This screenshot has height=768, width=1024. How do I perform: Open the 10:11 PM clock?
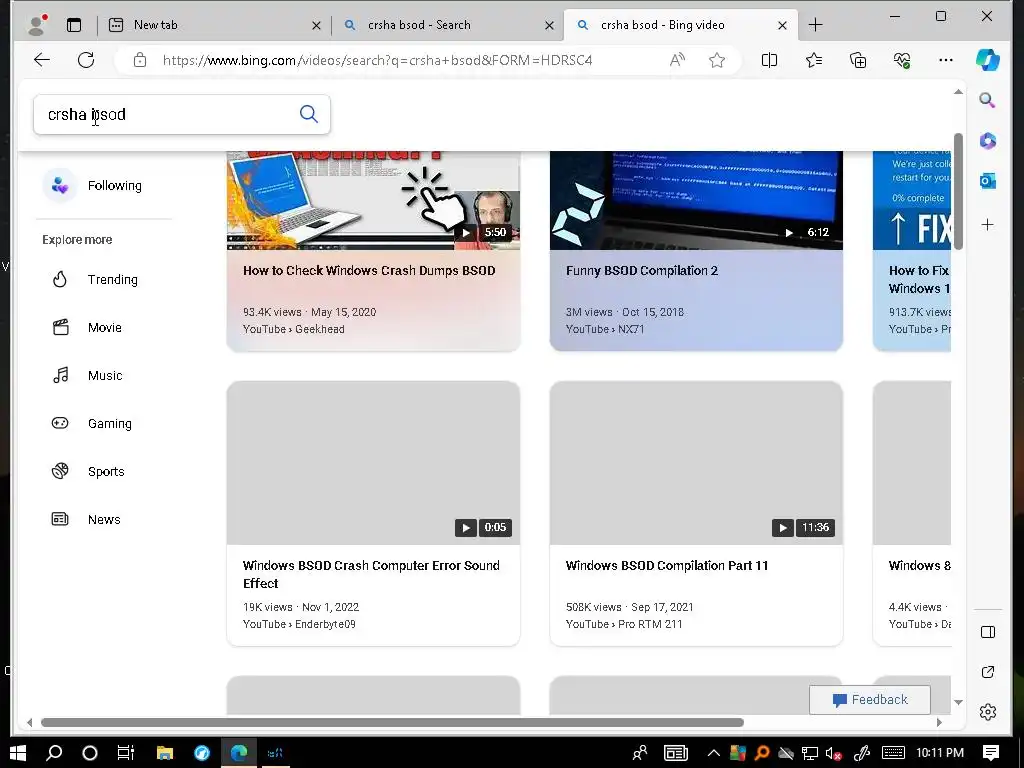tap(940, 753)
